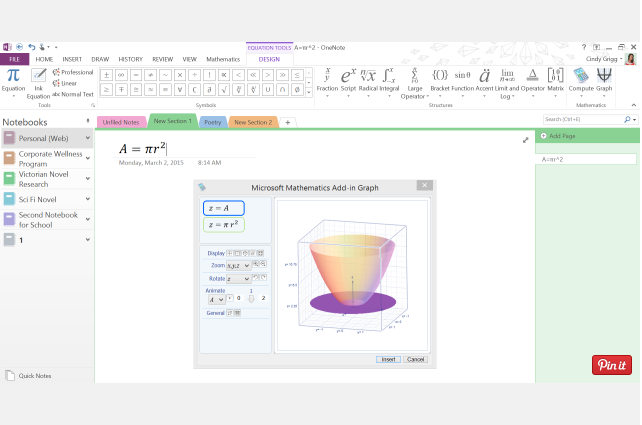Insert the square root symbol
Screen dimensions: 642x425
pos(224,89)
